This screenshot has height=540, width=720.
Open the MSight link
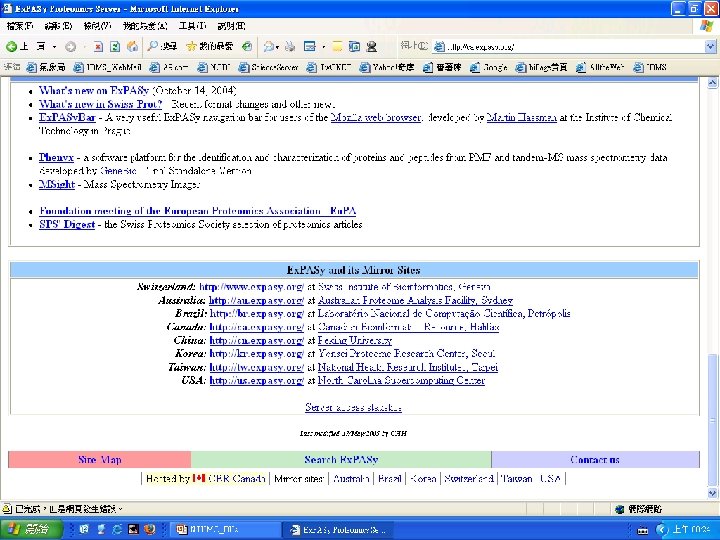[56, 185]
